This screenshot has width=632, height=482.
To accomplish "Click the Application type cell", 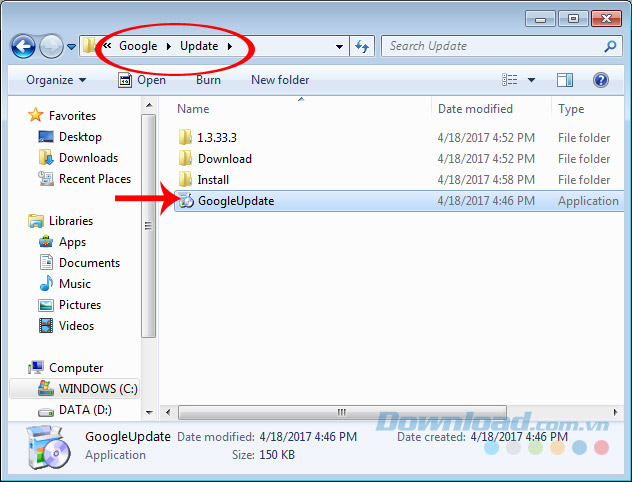I will [x=588, y=201].
